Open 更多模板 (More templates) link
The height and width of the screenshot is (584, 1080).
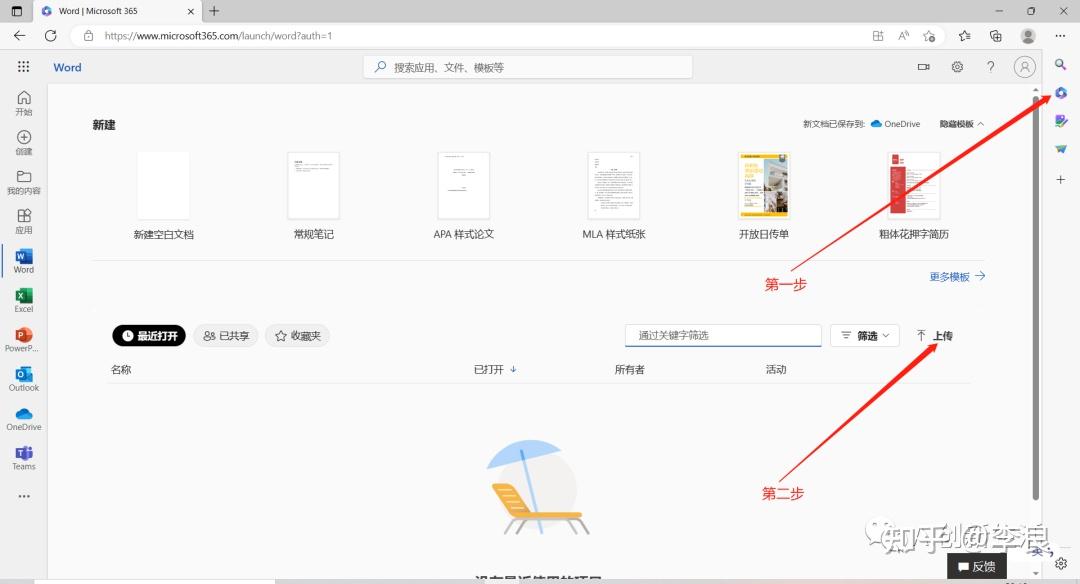[x=957, y=276]
